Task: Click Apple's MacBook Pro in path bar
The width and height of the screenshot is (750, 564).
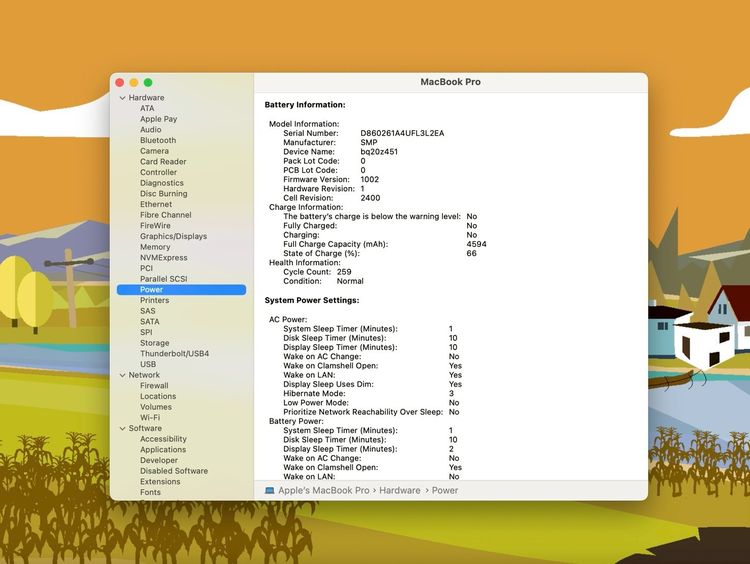Action: point(323,491)
